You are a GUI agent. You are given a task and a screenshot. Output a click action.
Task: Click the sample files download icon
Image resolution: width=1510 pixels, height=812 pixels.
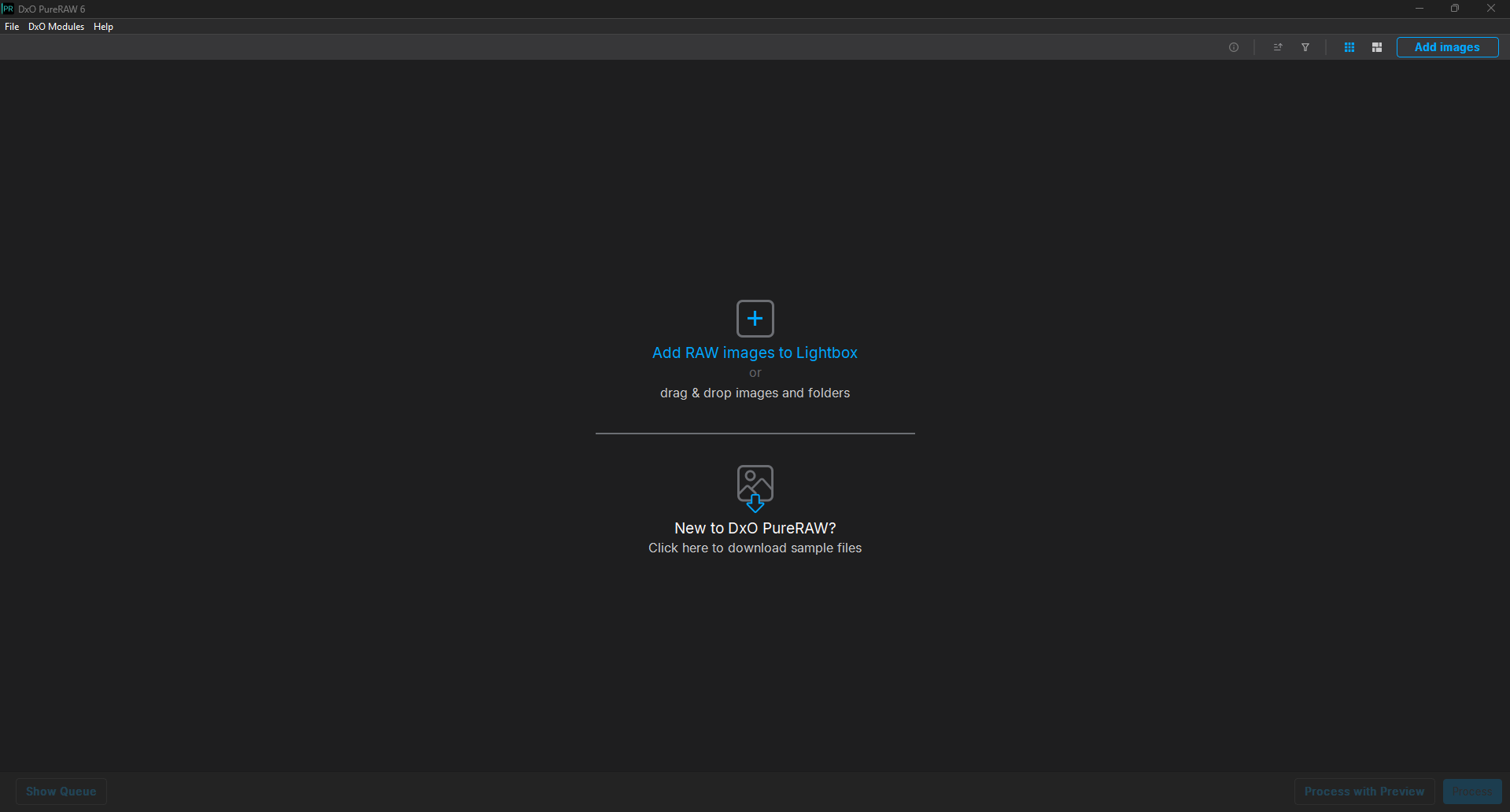coord(755,489)
